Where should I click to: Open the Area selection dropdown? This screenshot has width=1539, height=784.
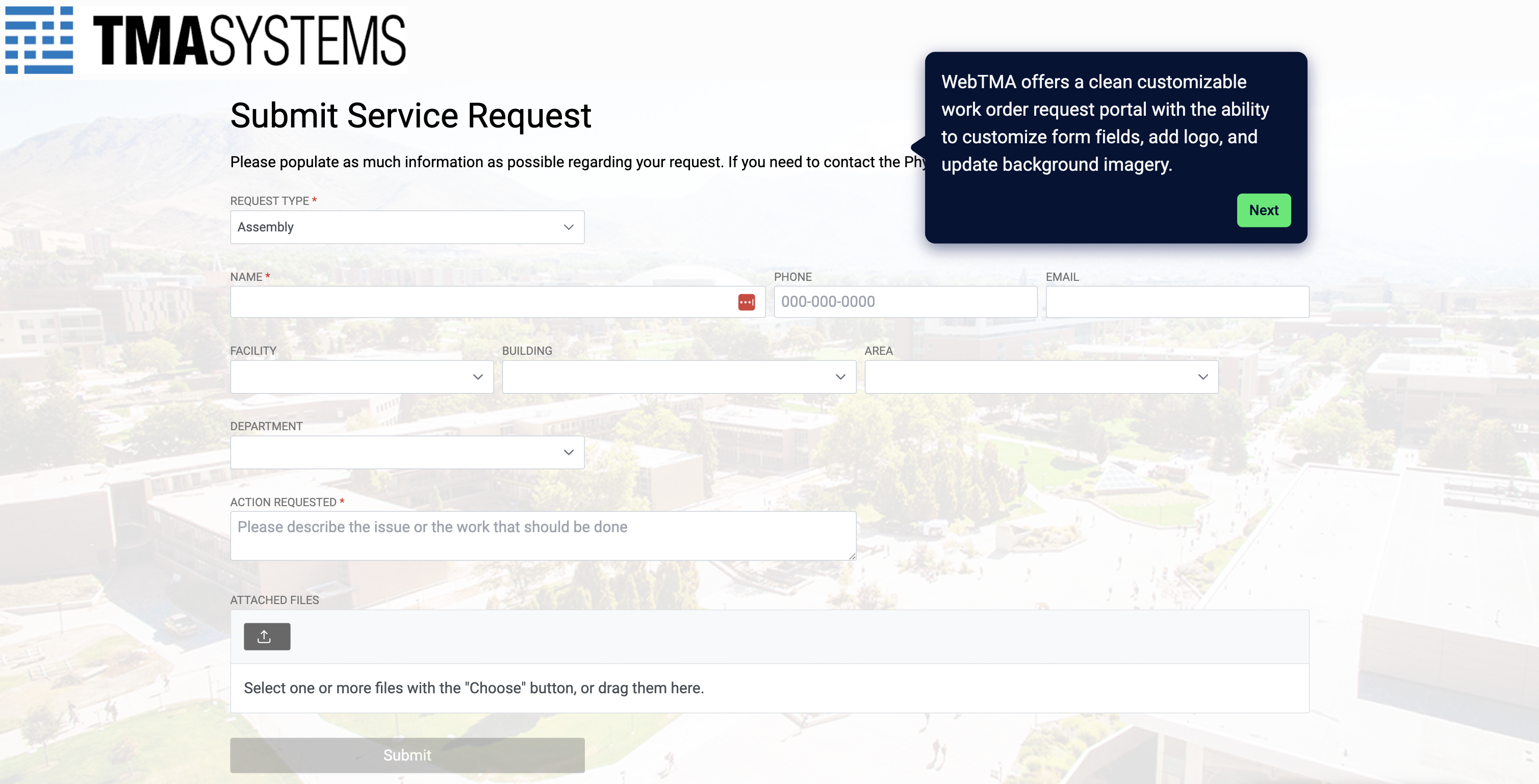click(1029, 377)
